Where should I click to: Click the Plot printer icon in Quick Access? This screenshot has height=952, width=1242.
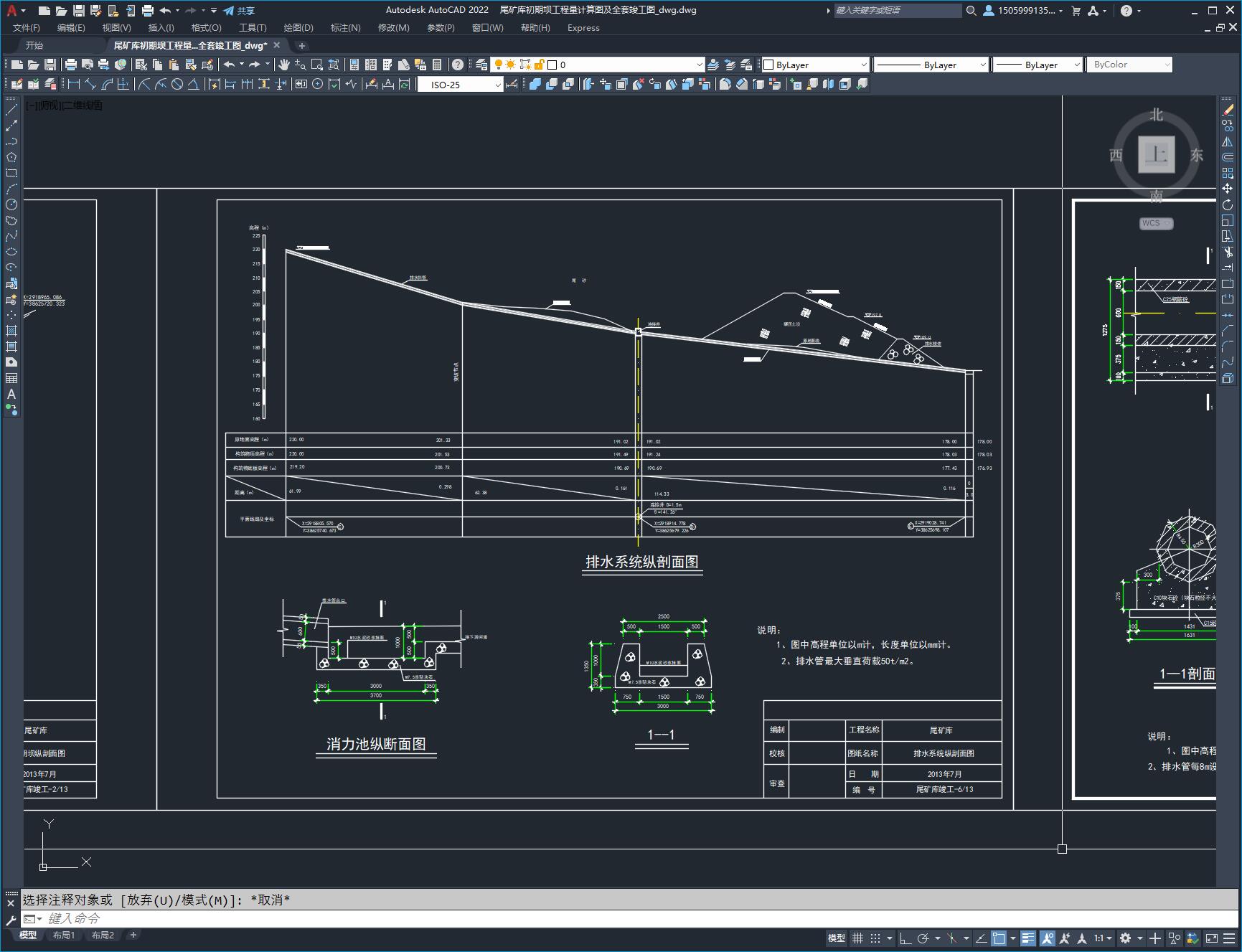coord(148,11)
